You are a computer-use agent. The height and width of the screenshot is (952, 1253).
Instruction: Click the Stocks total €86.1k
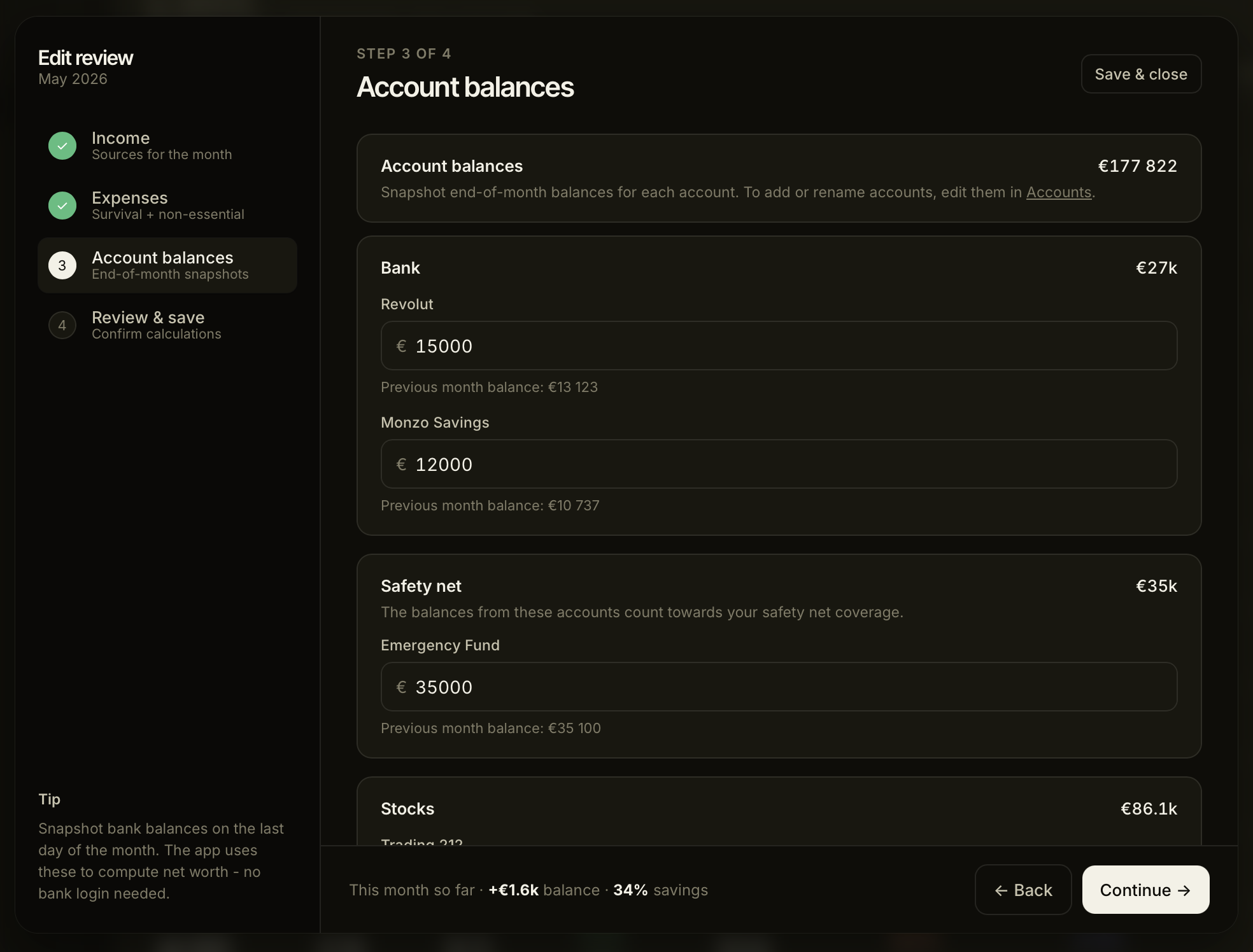[1149, 809]
